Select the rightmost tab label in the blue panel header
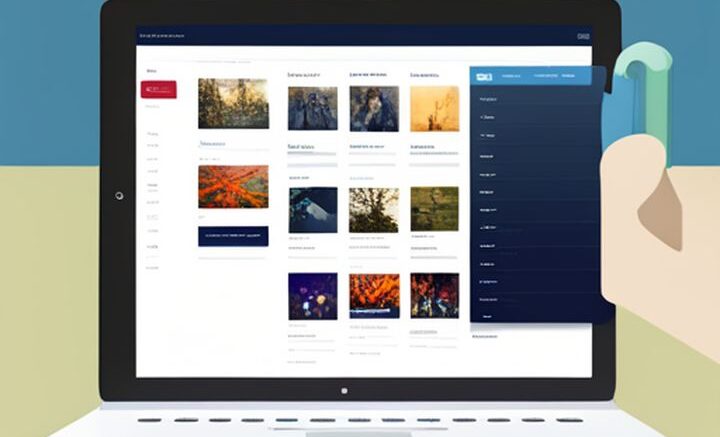This screenshot has width=720, height=437. click(x=568, y=76)
